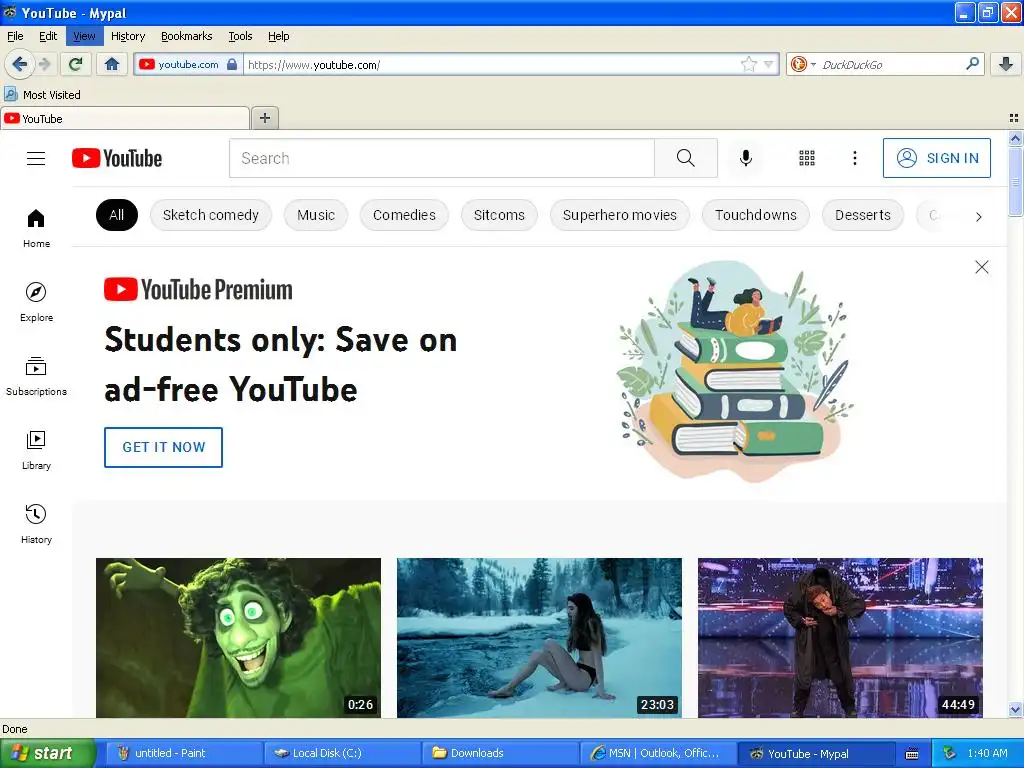The width and height of the screenshot is (1024, 768).
Task: Focus the YouTube Search input field
Action: click(441, 158)
